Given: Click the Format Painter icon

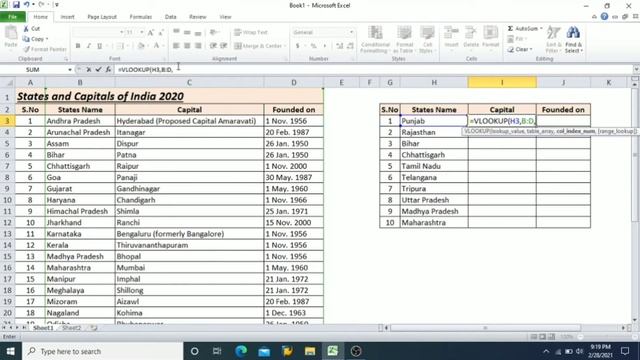Looking at the screenshot, I should (x=27, y=49).
